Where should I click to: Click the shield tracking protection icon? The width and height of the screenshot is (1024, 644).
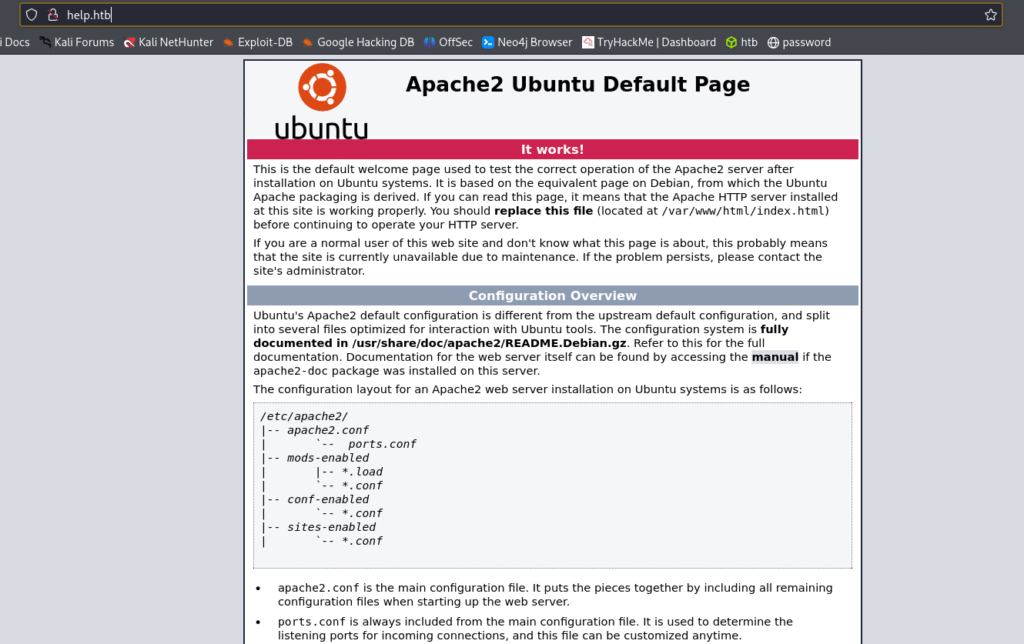tap(31, 15)
